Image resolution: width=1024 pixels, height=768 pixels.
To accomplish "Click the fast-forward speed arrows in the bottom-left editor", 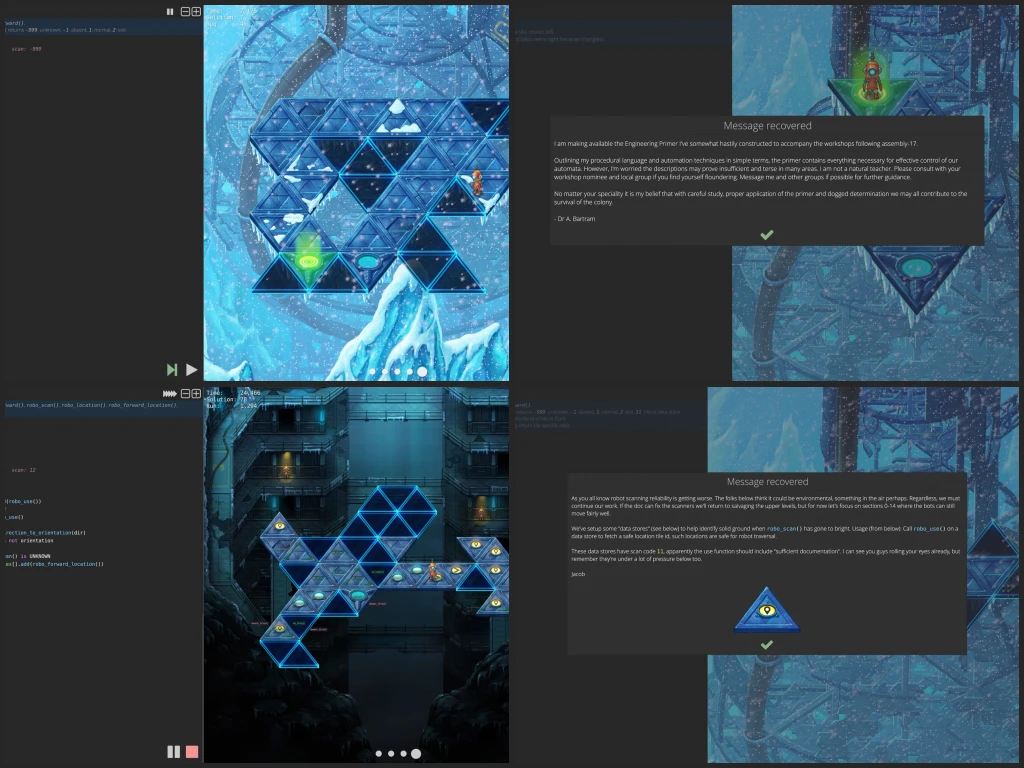I will [x=171, y=393].
